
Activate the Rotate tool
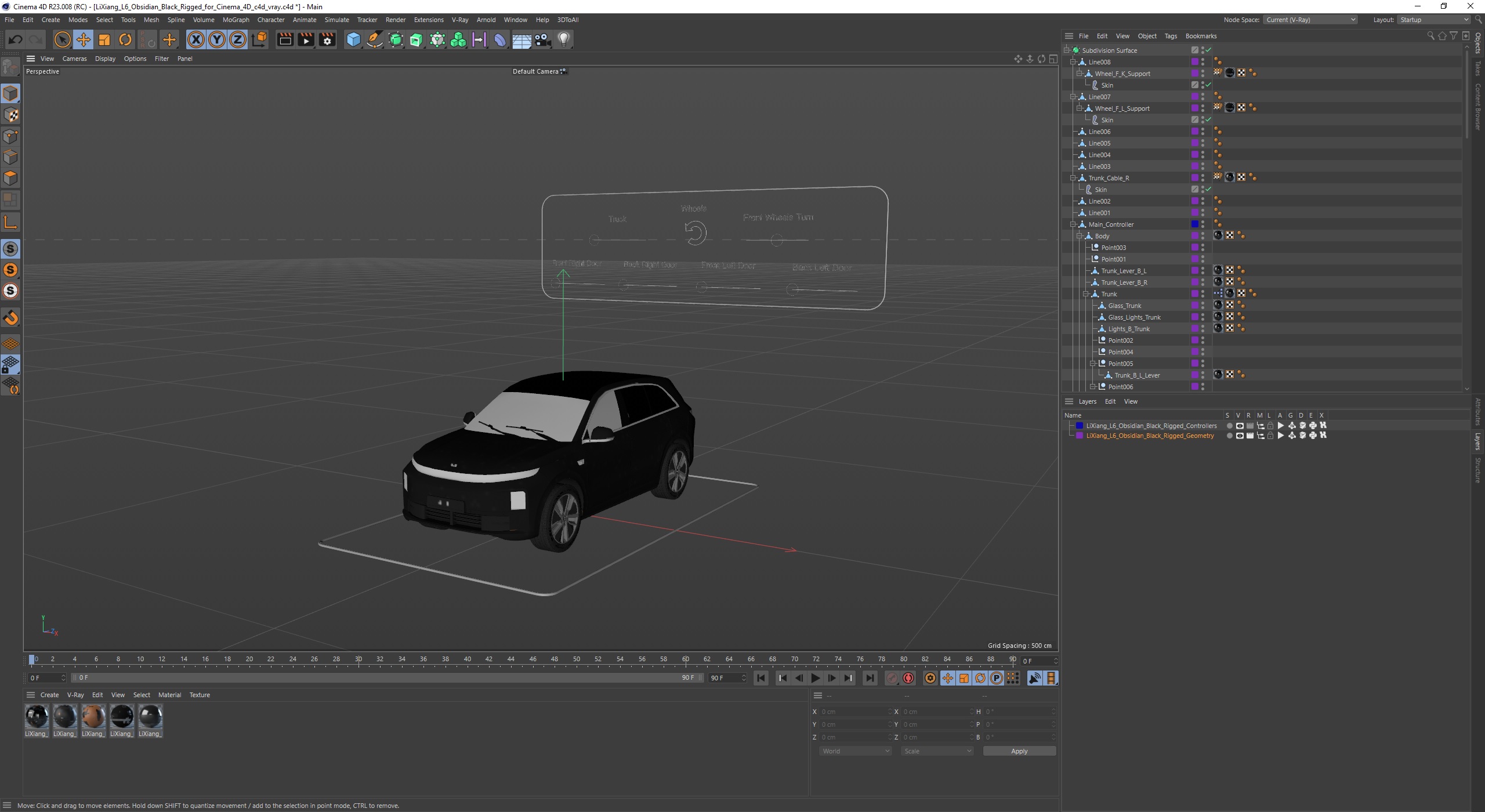pos(125,39)
